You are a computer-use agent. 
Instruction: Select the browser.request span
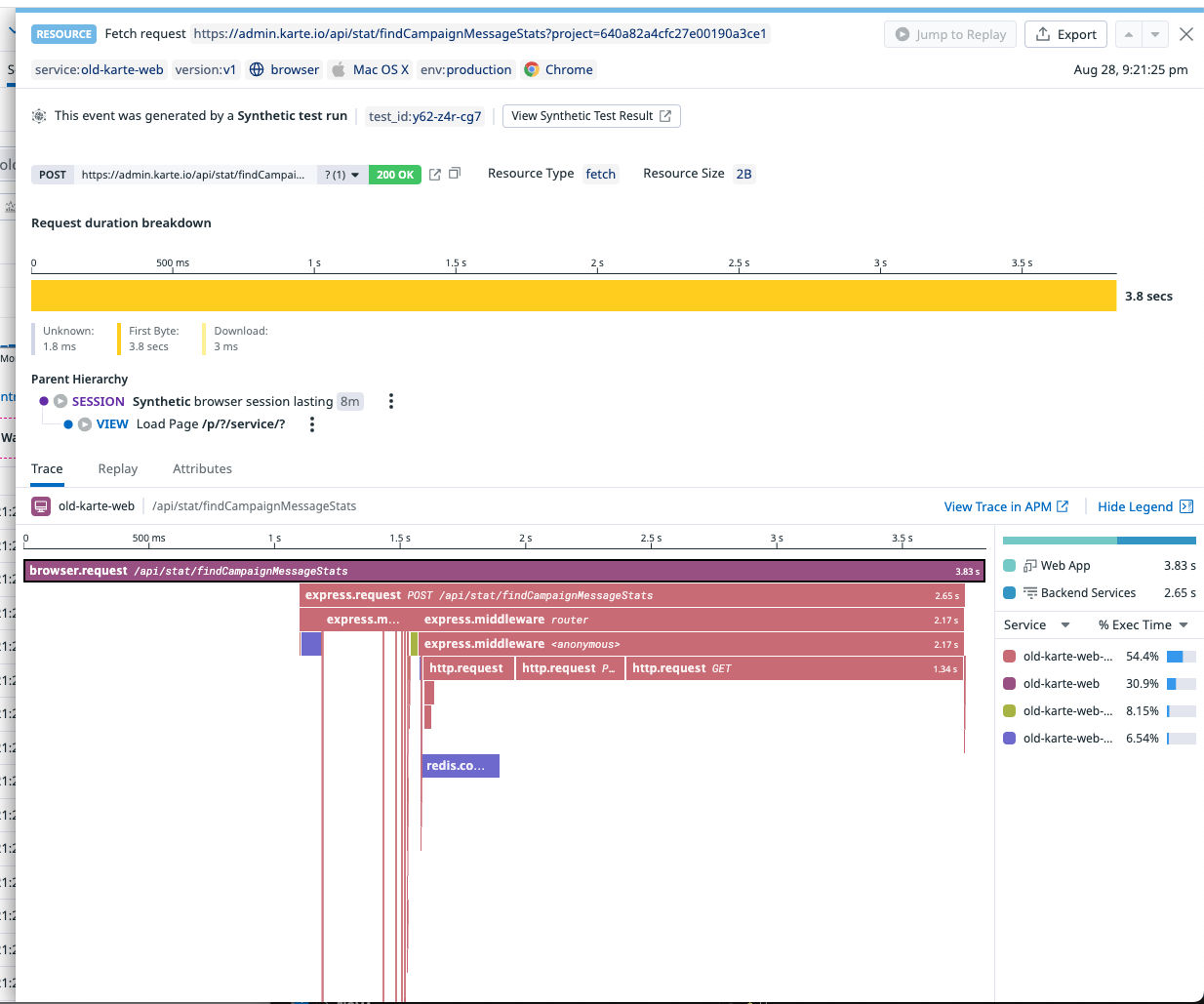point(503,571)
